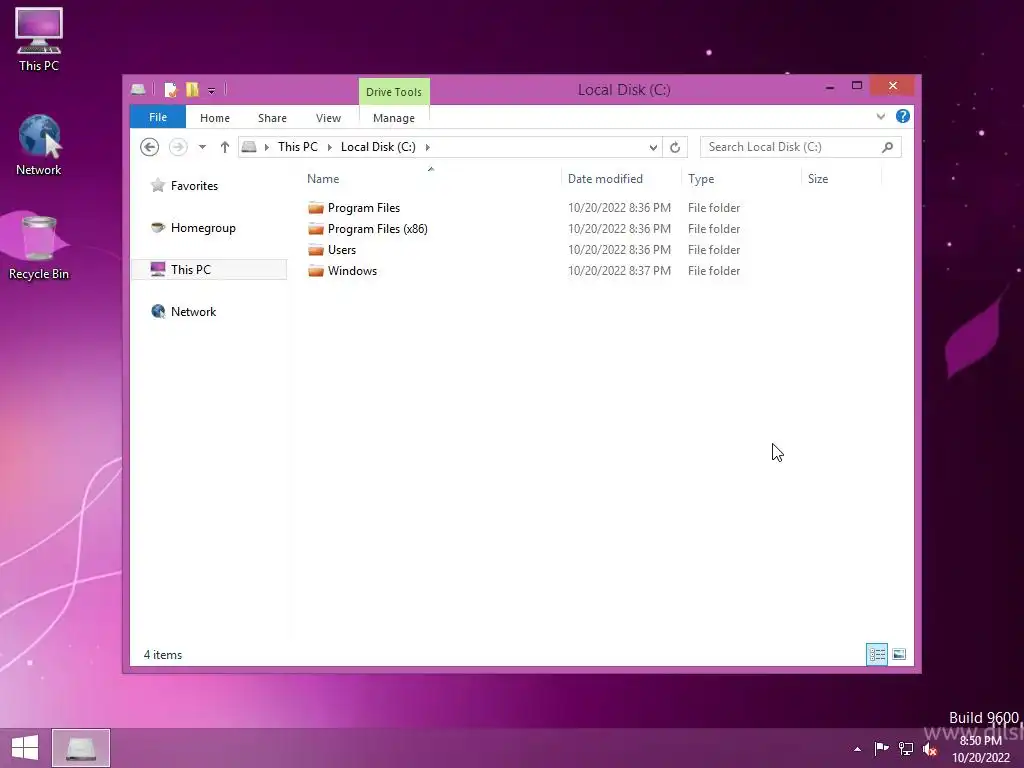The height and width of the screenshot is (768, 1024).
Task: Open the Start button
Action: 25,747
